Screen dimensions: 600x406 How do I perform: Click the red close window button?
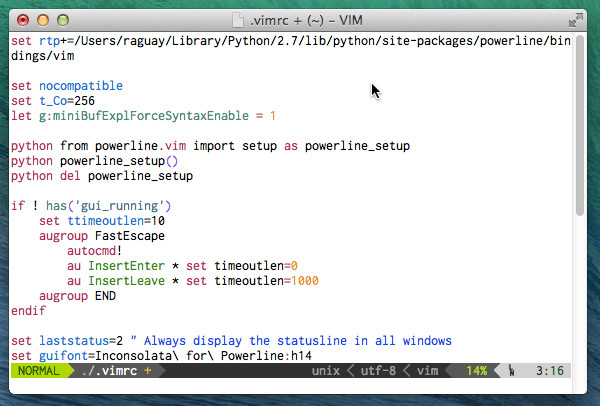coord(23,20)
